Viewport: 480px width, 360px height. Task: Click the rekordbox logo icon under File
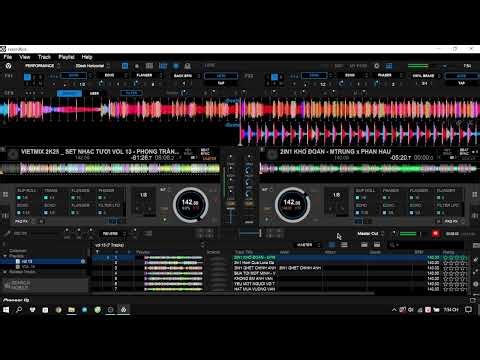pos(8,66)
